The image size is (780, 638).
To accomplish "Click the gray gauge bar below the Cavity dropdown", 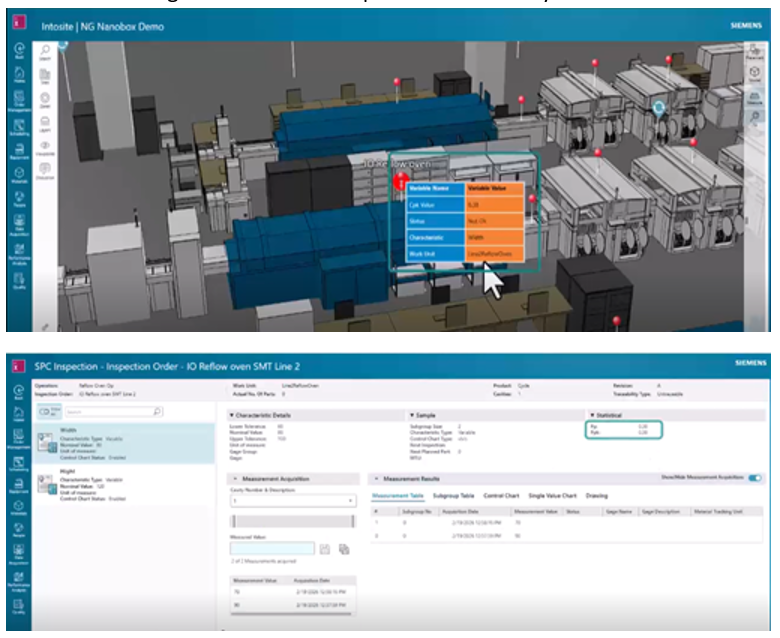I will pos(293,521).
